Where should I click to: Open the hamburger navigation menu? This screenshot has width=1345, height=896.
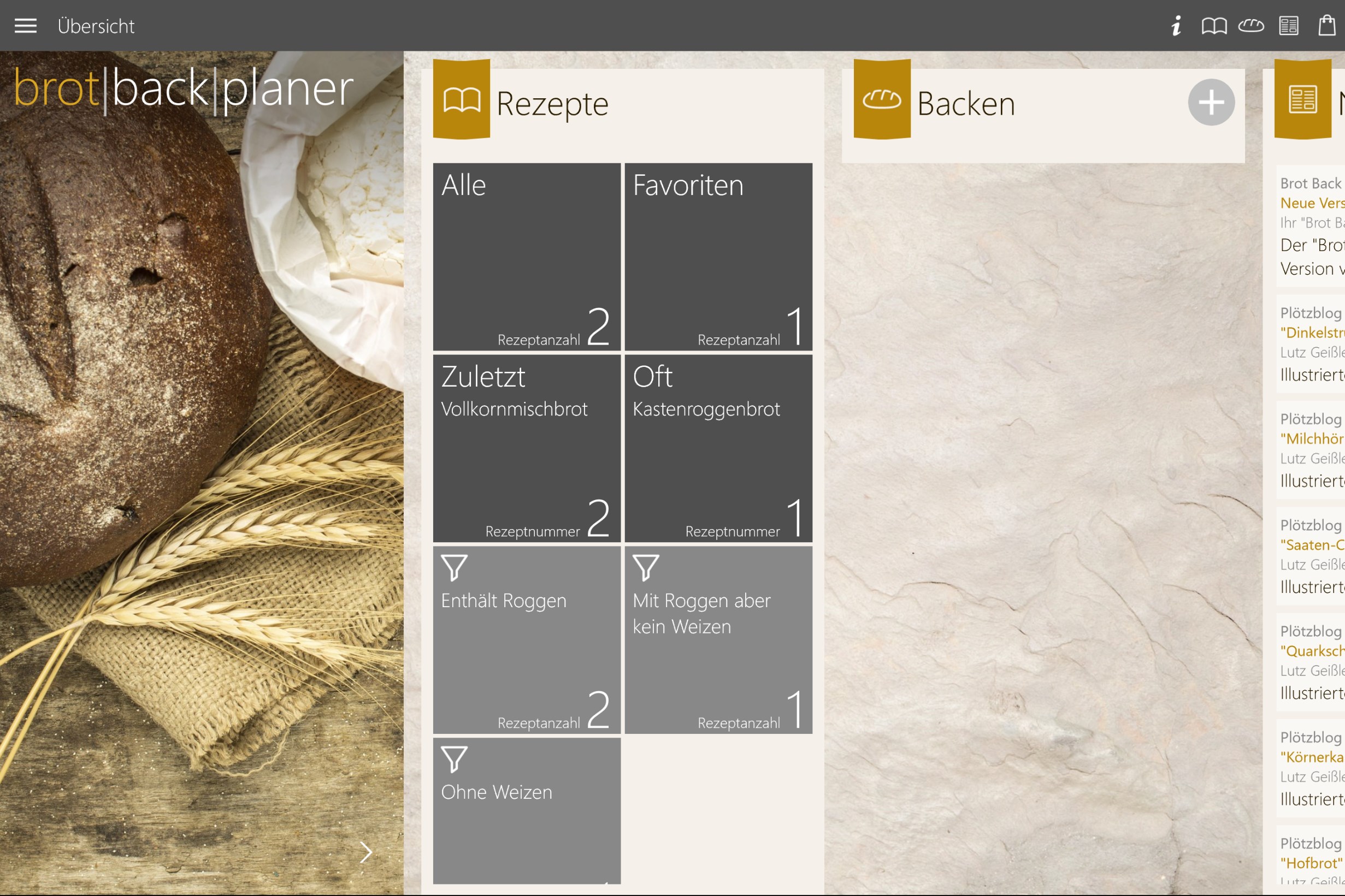pyautogui.click(x=25, y=25)
